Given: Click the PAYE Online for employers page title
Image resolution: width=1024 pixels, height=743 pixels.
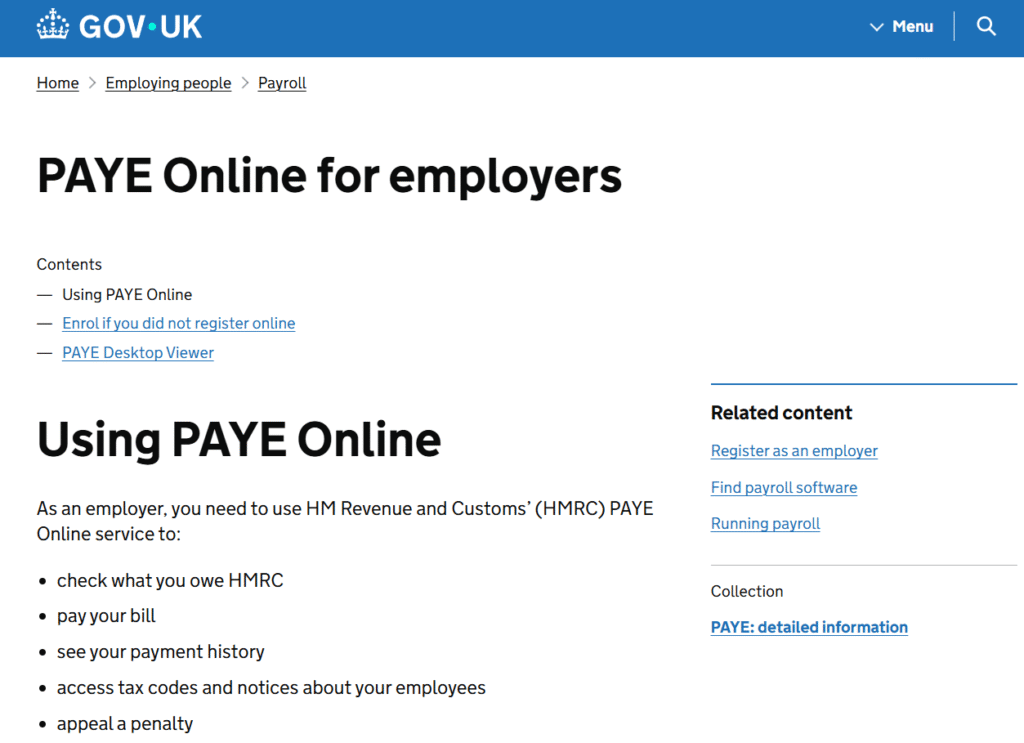Looking at the screenshot, I should click(x=328, y=176).
